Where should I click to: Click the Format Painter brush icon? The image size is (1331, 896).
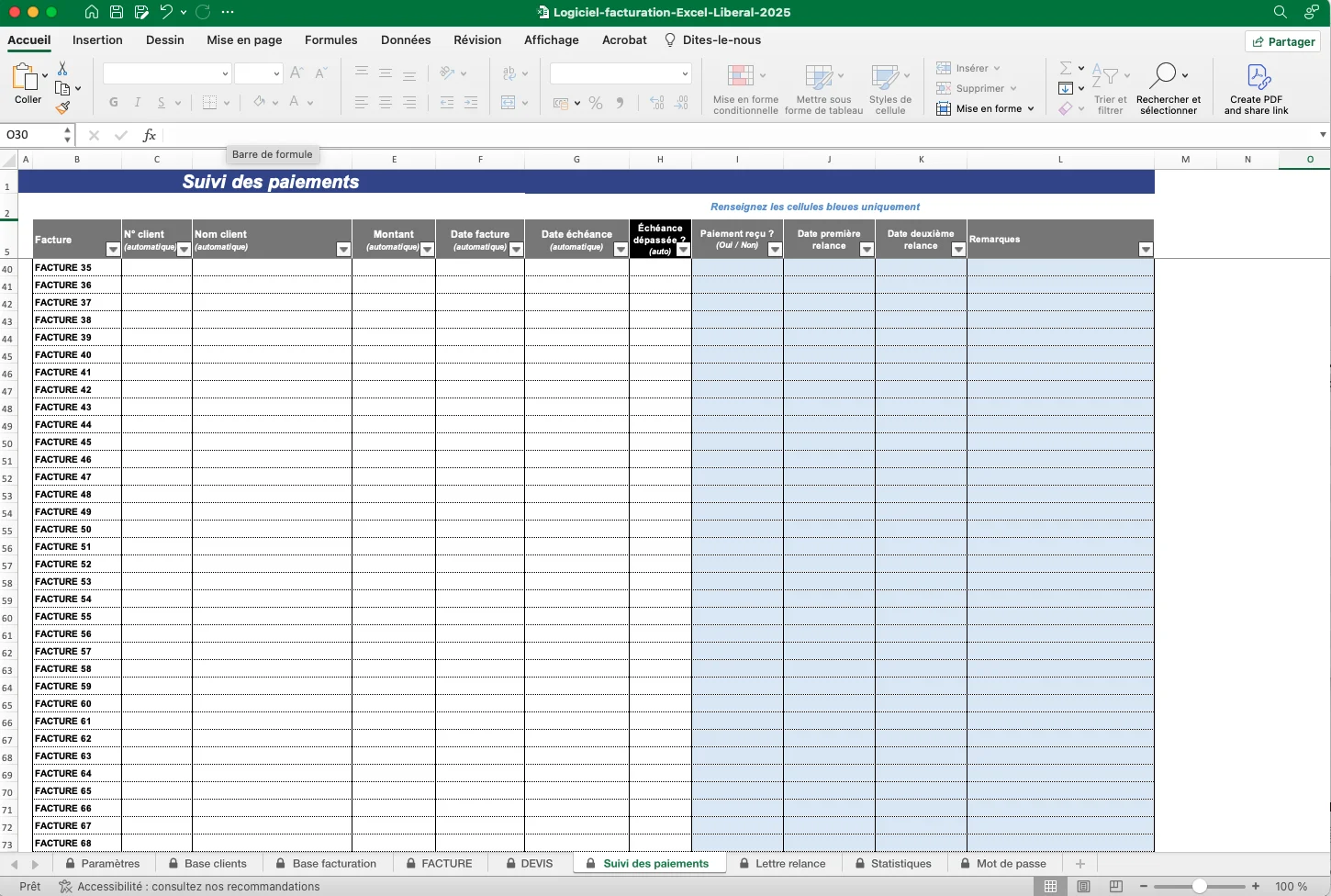point(62,108)
